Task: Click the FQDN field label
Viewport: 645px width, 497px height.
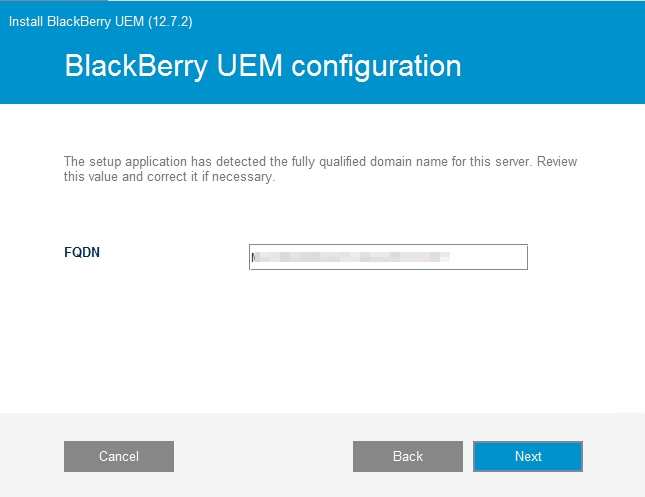Action: coord(82,252)
